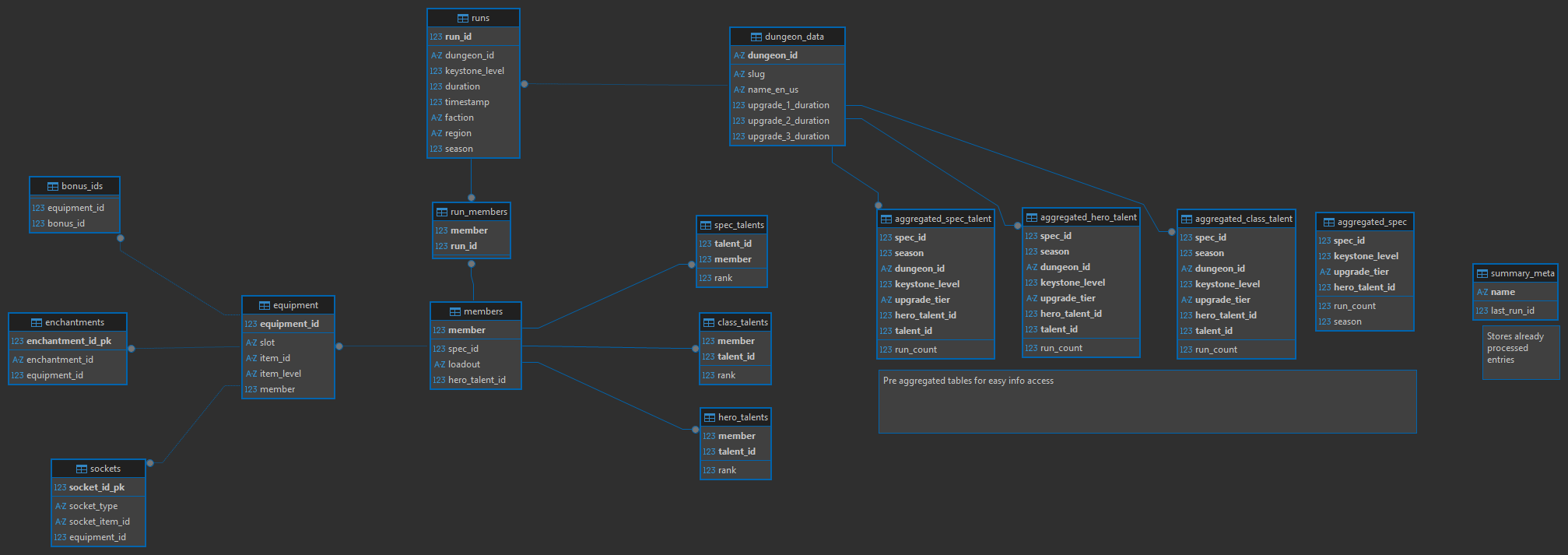Click string type icon beside dungeon_id in runs
The height and width of the screenshot is (555, 1568).
(436, 55)
